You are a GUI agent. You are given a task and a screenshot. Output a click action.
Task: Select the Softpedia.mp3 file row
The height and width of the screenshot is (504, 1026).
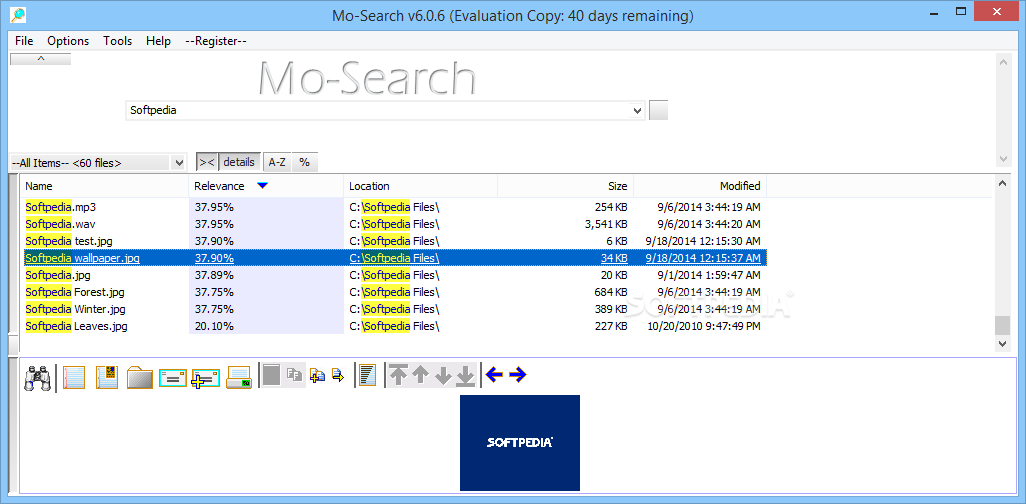393,207
